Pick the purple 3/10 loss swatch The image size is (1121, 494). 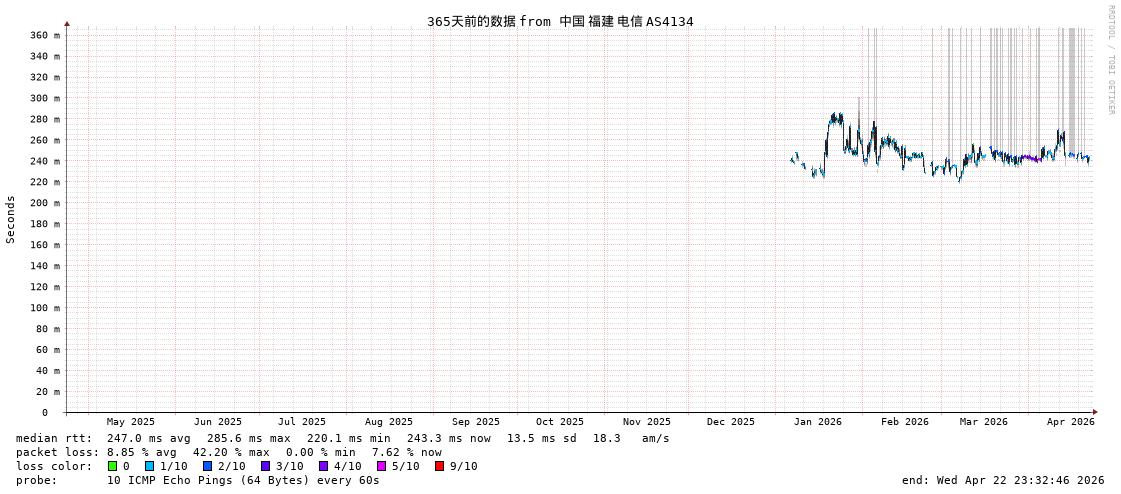tap(266, 466)
